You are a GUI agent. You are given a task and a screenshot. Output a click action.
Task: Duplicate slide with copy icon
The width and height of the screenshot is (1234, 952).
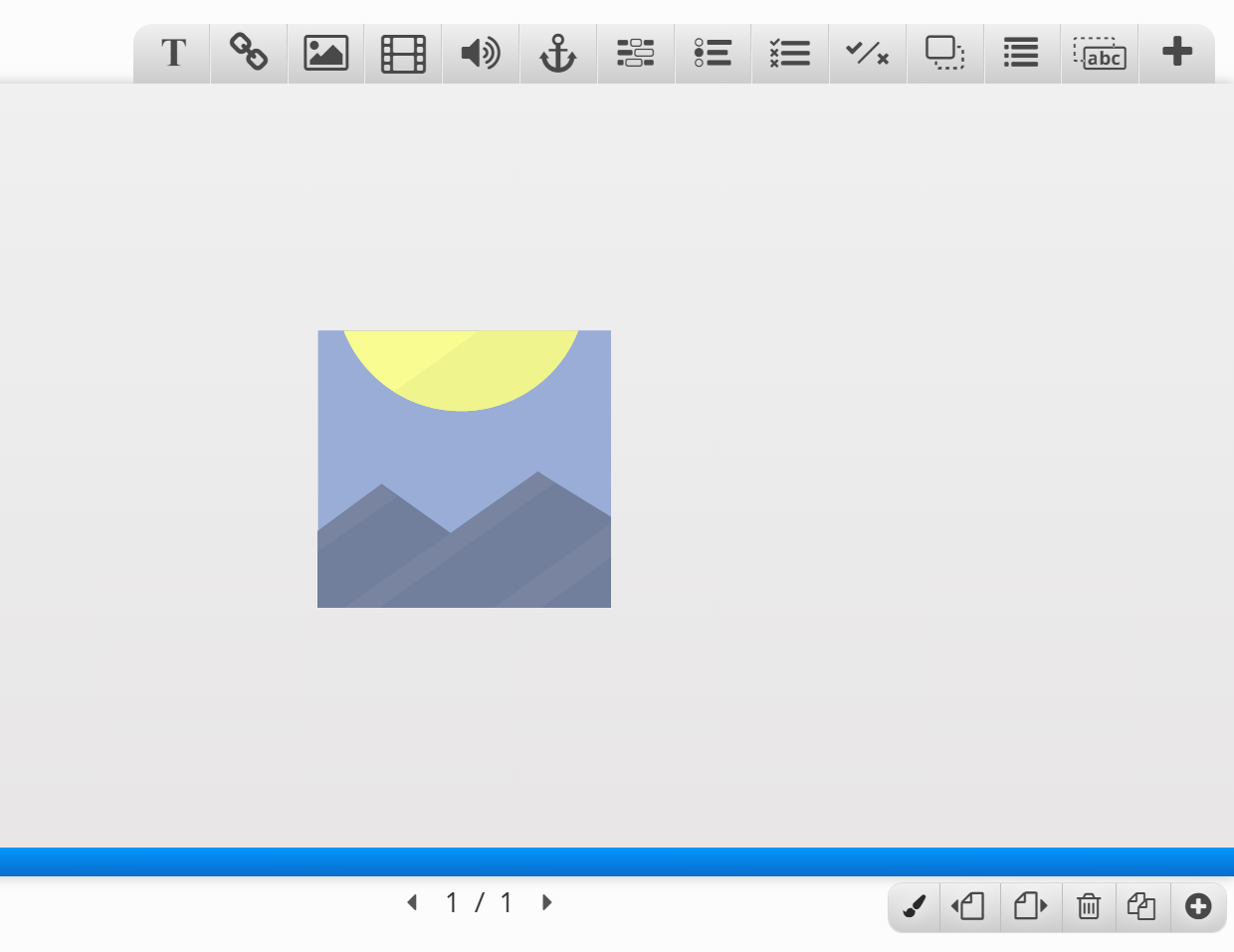1142,906
